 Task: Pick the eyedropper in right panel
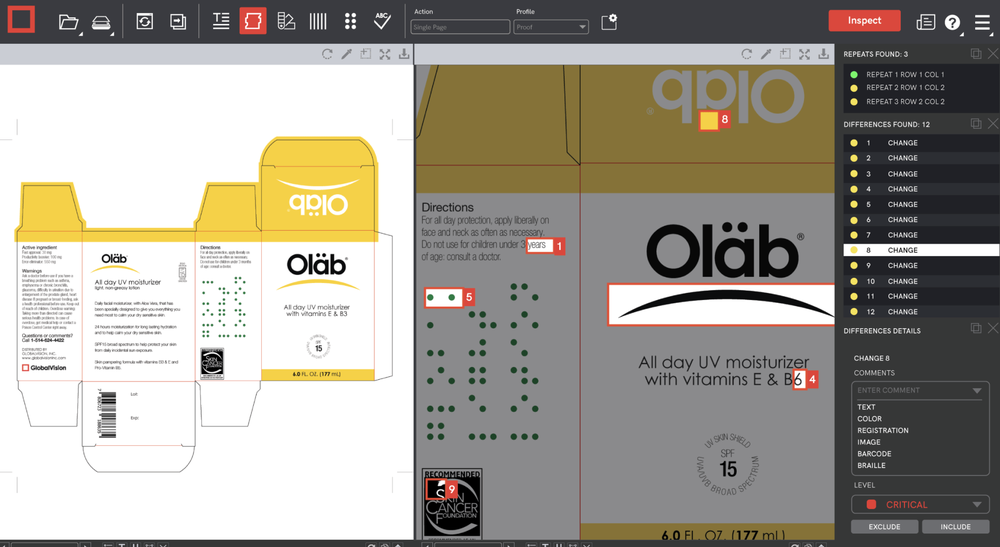coord(766,54)
